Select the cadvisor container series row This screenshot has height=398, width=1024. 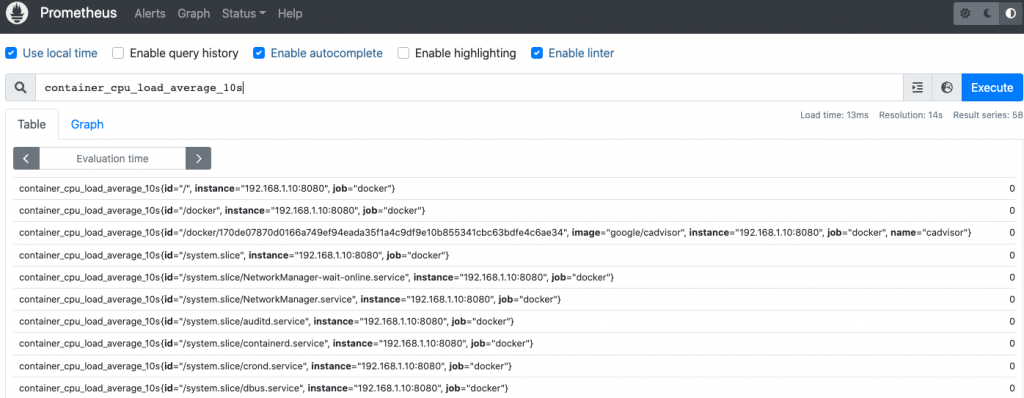(x=515, y=233)
